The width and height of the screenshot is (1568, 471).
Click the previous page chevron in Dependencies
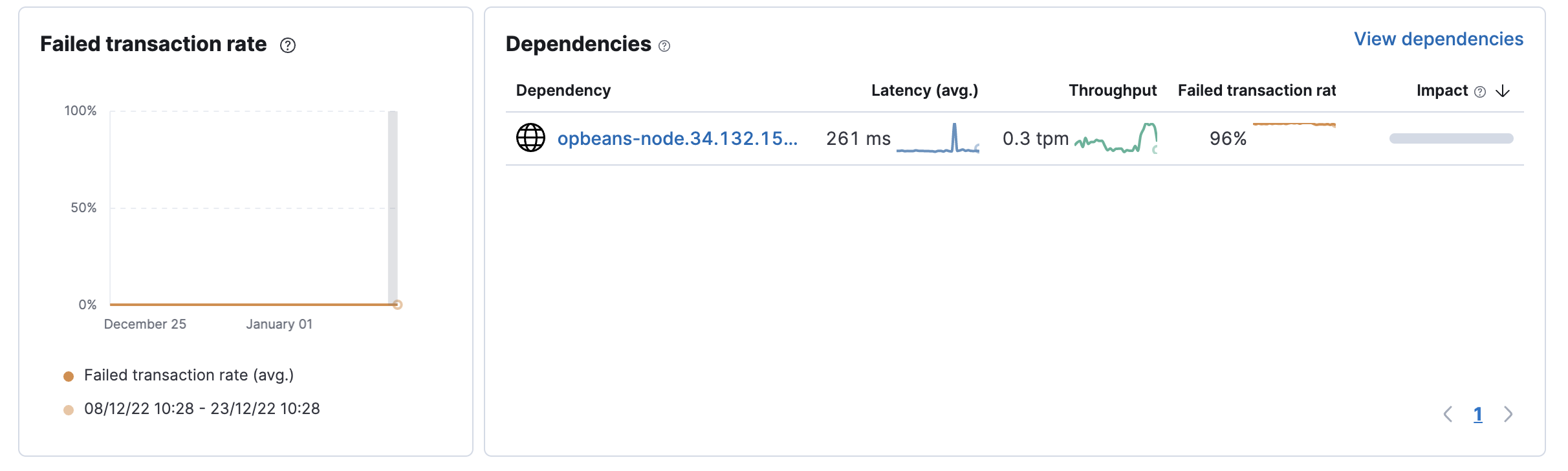1449,413
